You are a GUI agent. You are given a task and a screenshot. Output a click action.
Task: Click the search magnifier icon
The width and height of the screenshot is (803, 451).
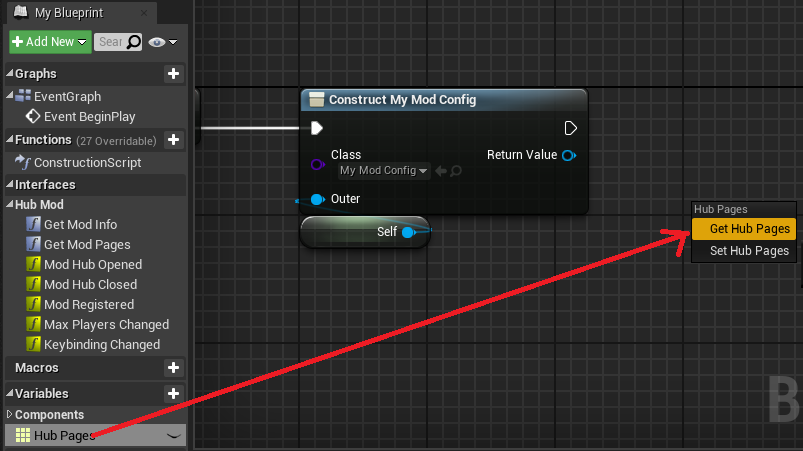pyautogui.click(x=134, y=42)
